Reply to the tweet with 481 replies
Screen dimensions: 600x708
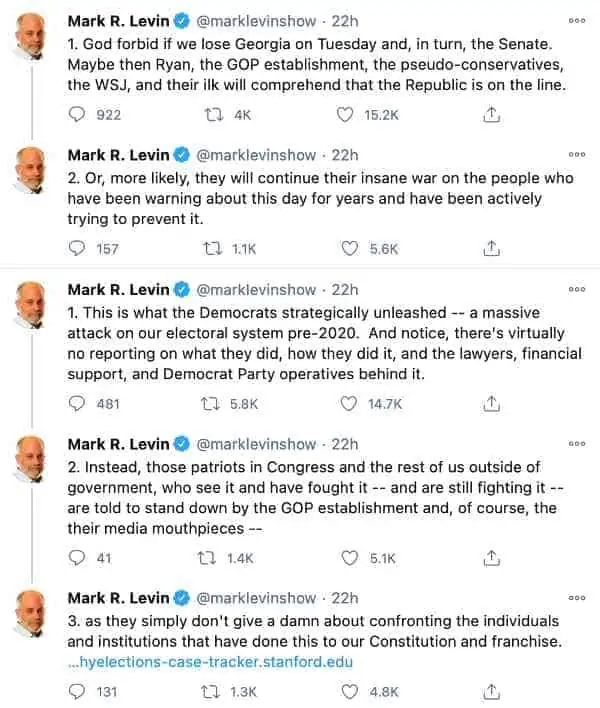[x=76, y=403]
